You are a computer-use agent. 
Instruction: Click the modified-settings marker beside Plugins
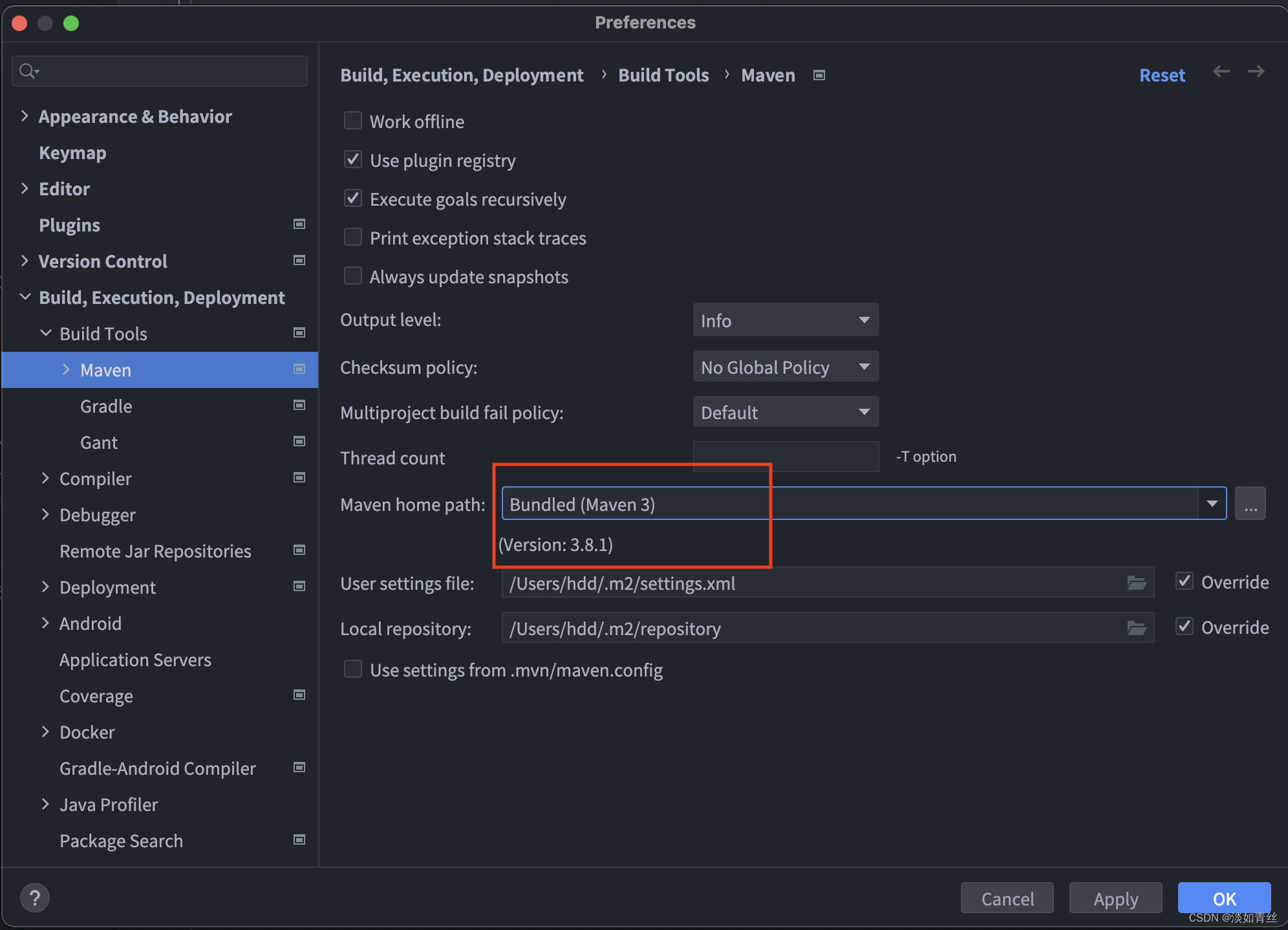pos(299,224)
